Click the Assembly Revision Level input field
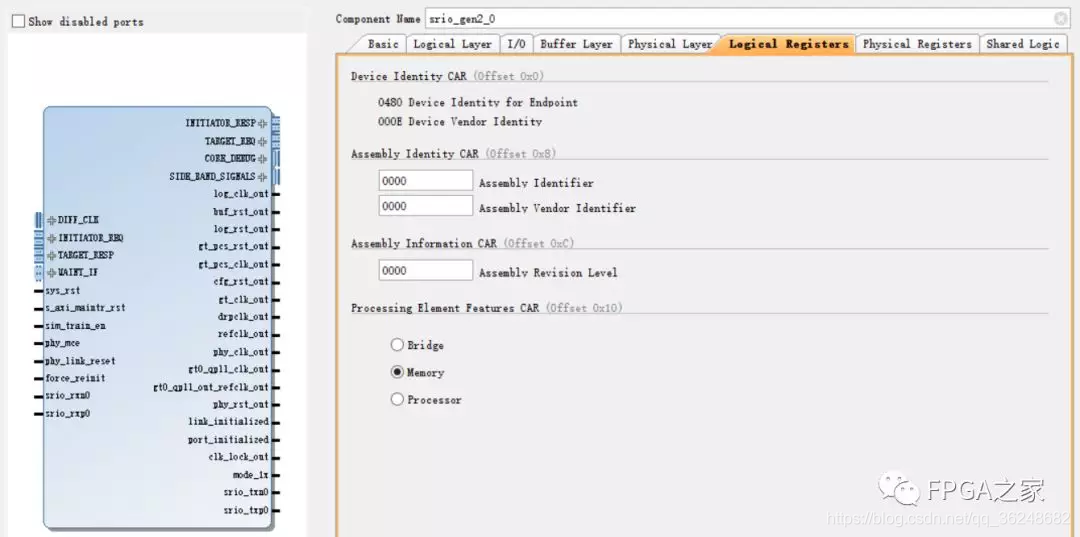The width and height of the screenshot is (1080, 537). pyautogui.click(x=426, y=271)
